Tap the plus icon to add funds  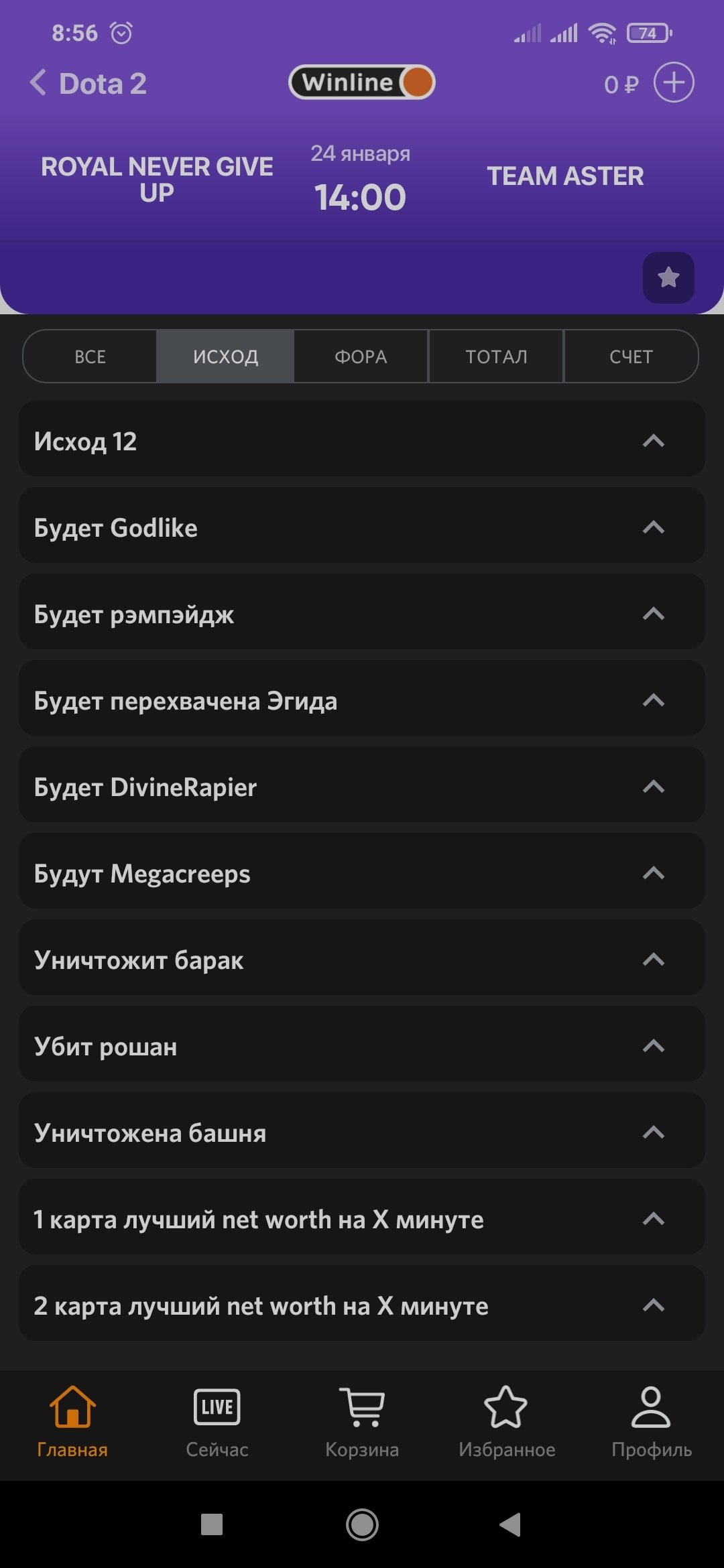point(673,83)
